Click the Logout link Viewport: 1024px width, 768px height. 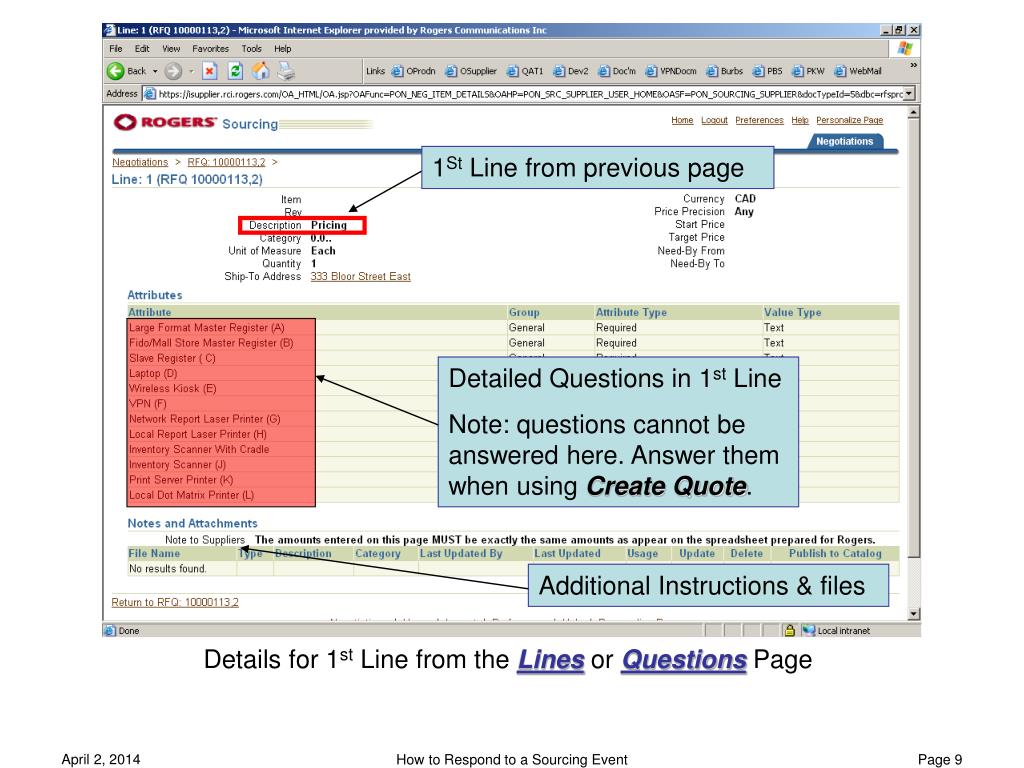714,120
